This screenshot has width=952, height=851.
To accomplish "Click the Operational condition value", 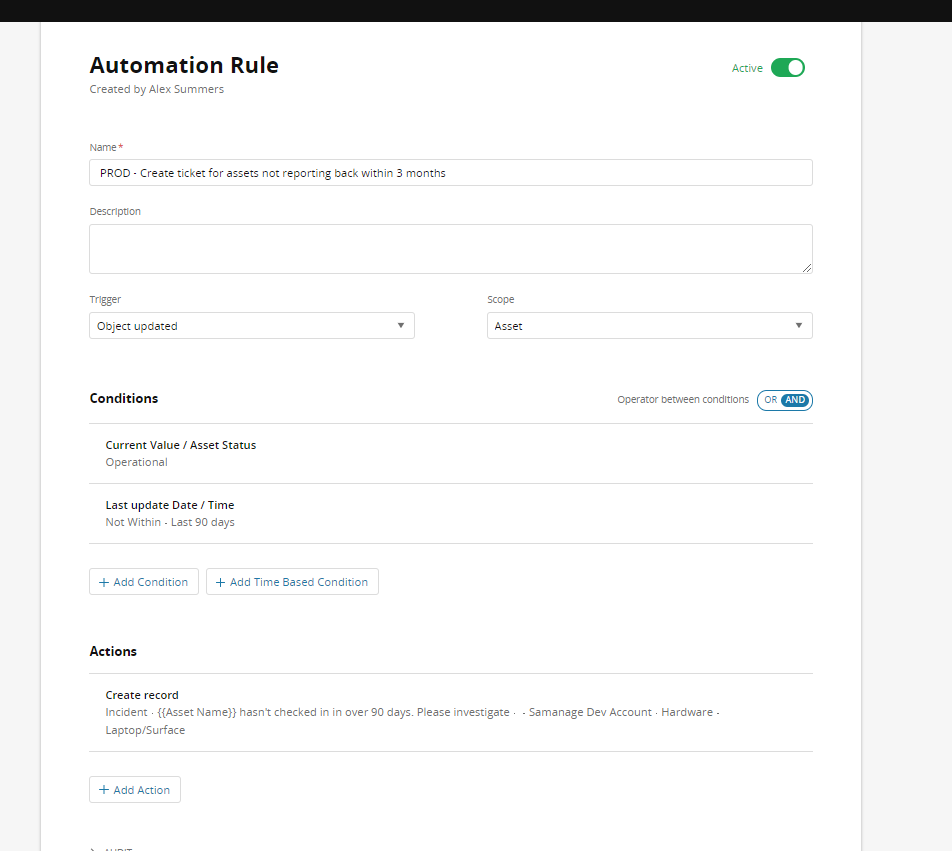I will (137, 462).
